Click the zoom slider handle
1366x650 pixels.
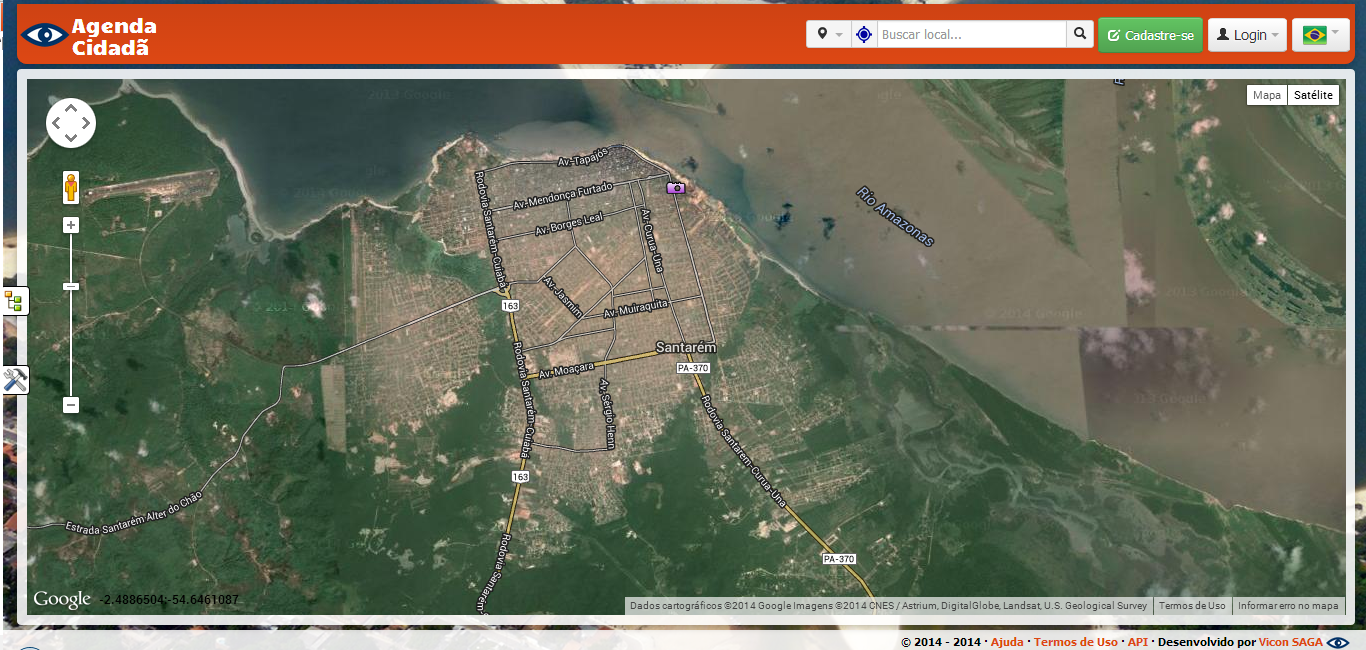click(71, 287)
